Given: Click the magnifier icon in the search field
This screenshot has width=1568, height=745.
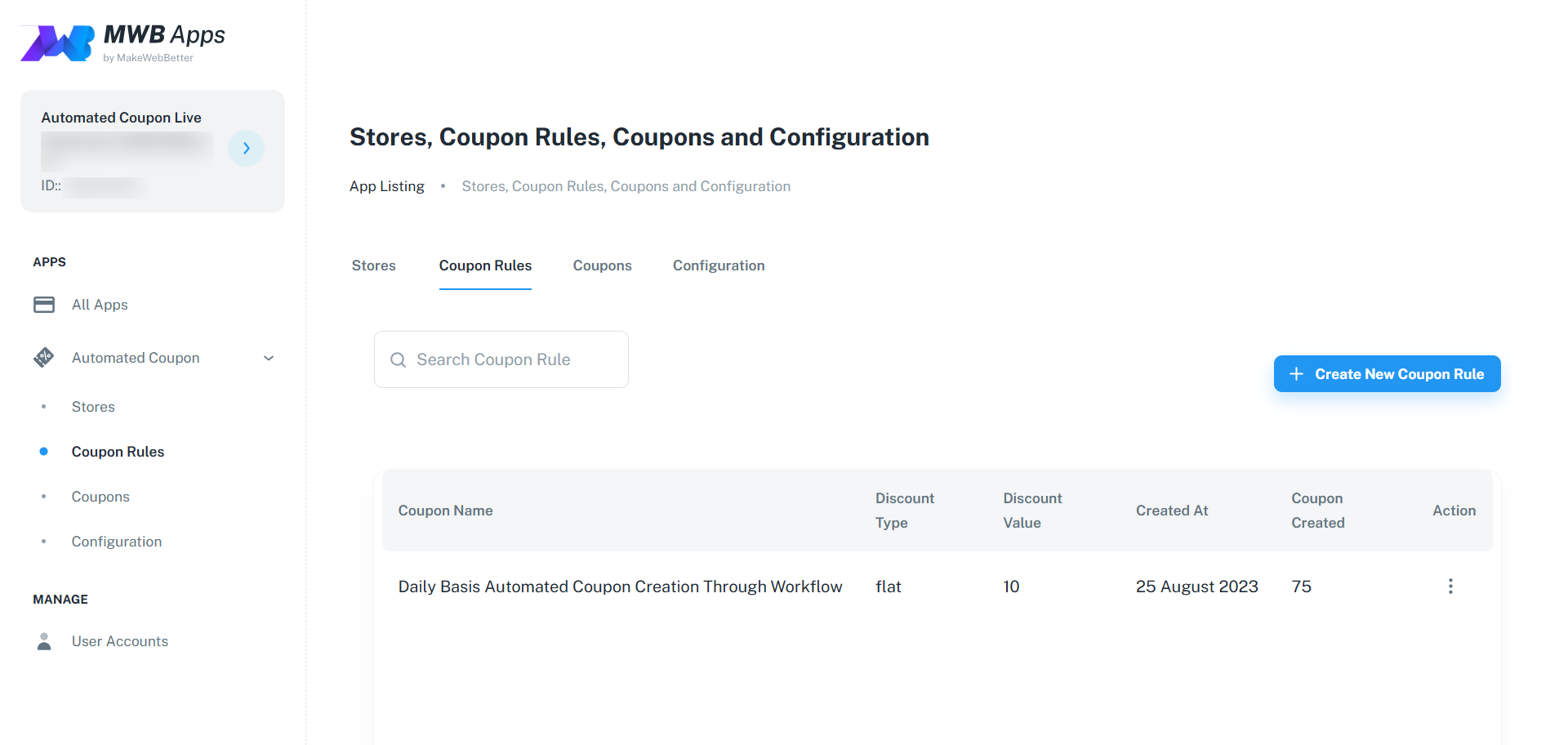Looking at the screenshot, I should (x=399, y=359).
